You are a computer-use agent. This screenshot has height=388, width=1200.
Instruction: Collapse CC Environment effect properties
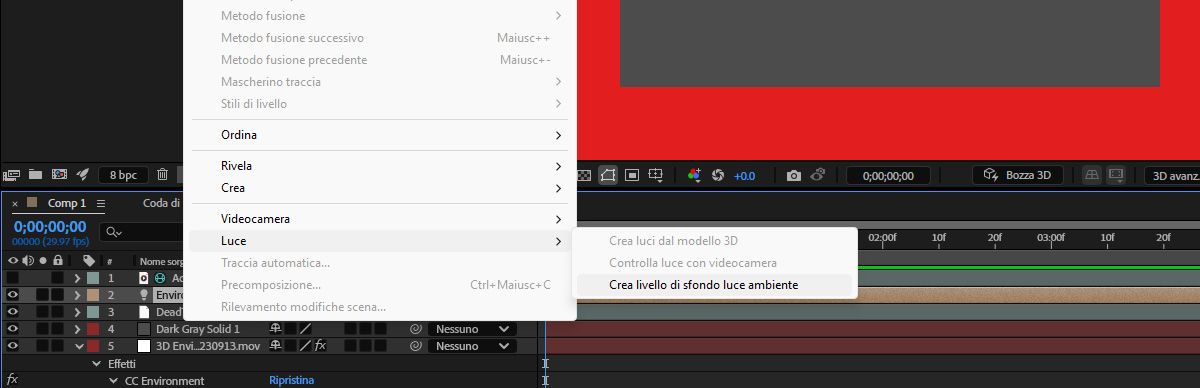point(113,381)
